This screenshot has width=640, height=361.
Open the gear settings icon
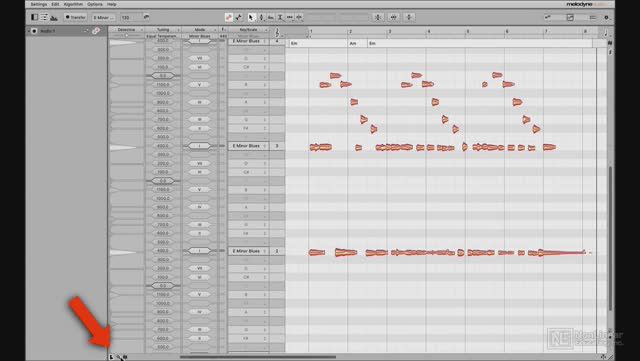[607, 17]
